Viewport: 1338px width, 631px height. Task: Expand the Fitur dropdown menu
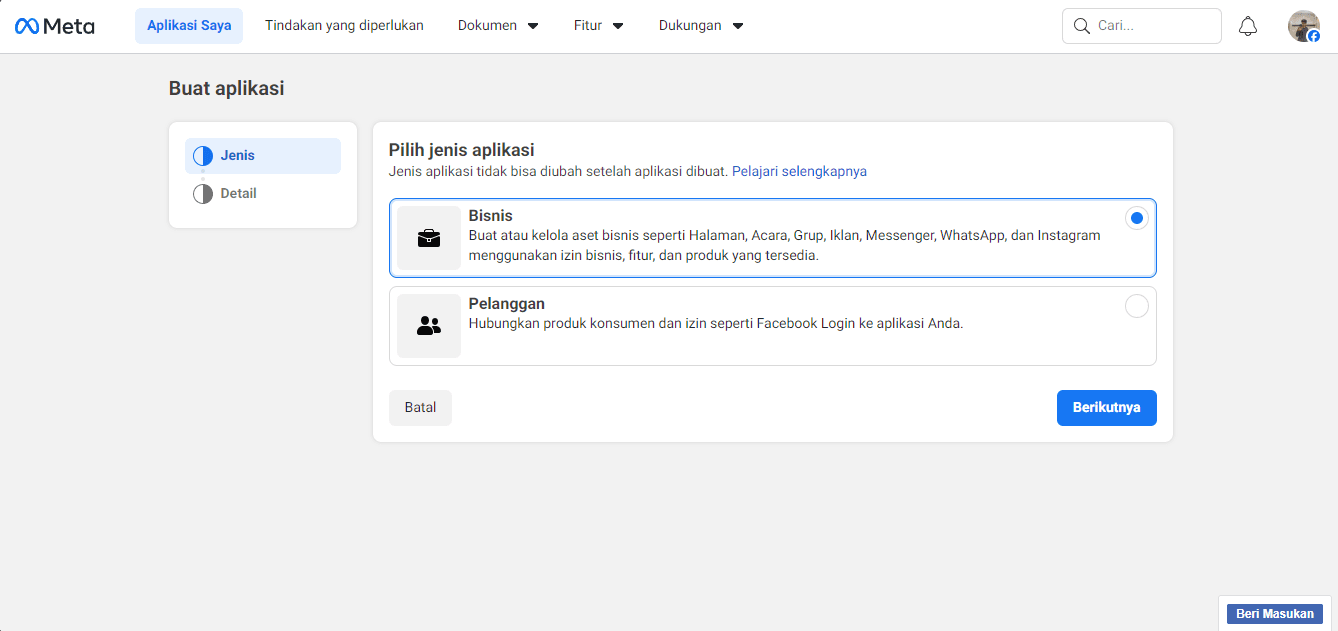pyautogui.click(x=598, y=26)
